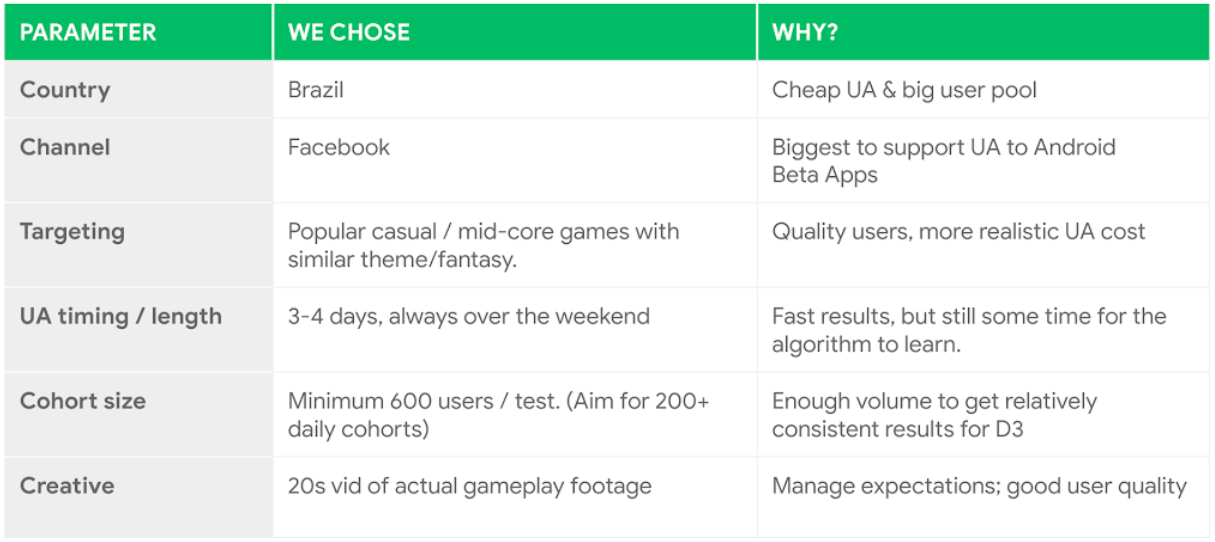
Task: Select the Cohort size row label
Action: [x=83, y=401]
